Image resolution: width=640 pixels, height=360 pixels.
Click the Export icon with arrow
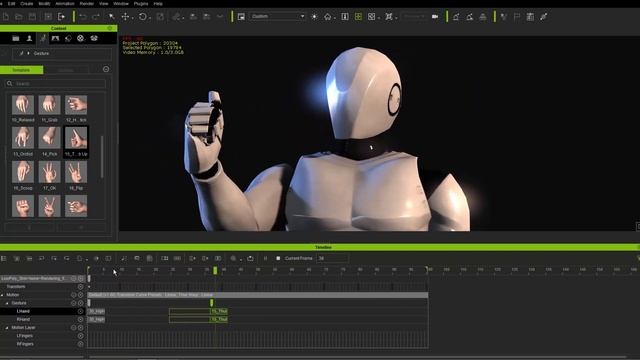(62, 17)
